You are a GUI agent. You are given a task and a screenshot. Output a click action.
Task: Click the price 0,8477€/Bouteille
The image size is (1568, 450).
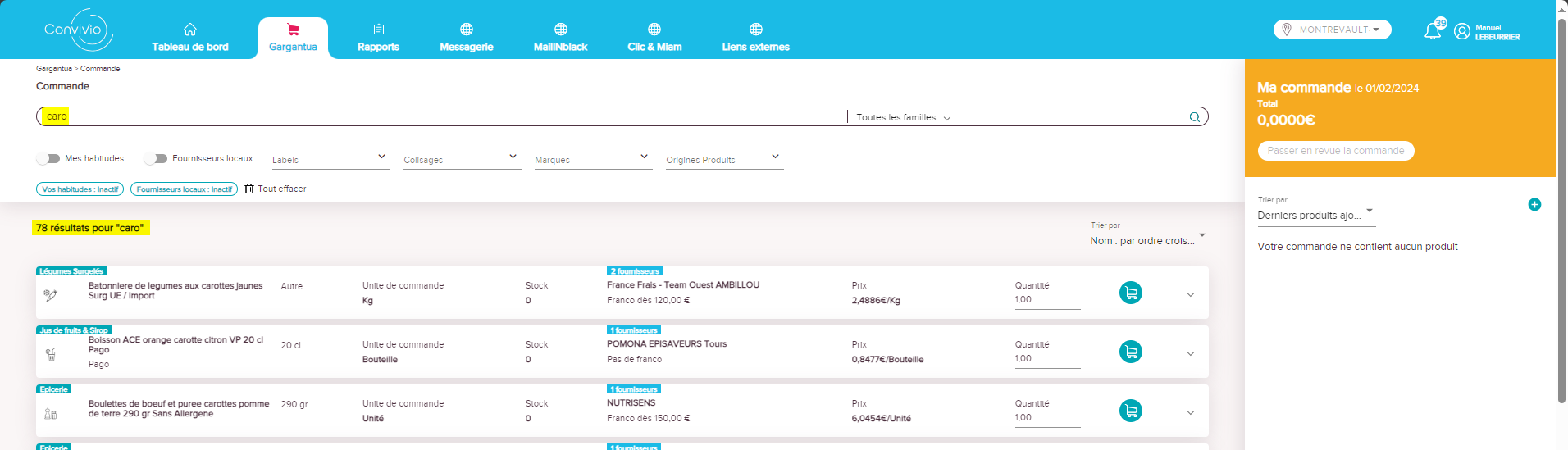(887, 360)
